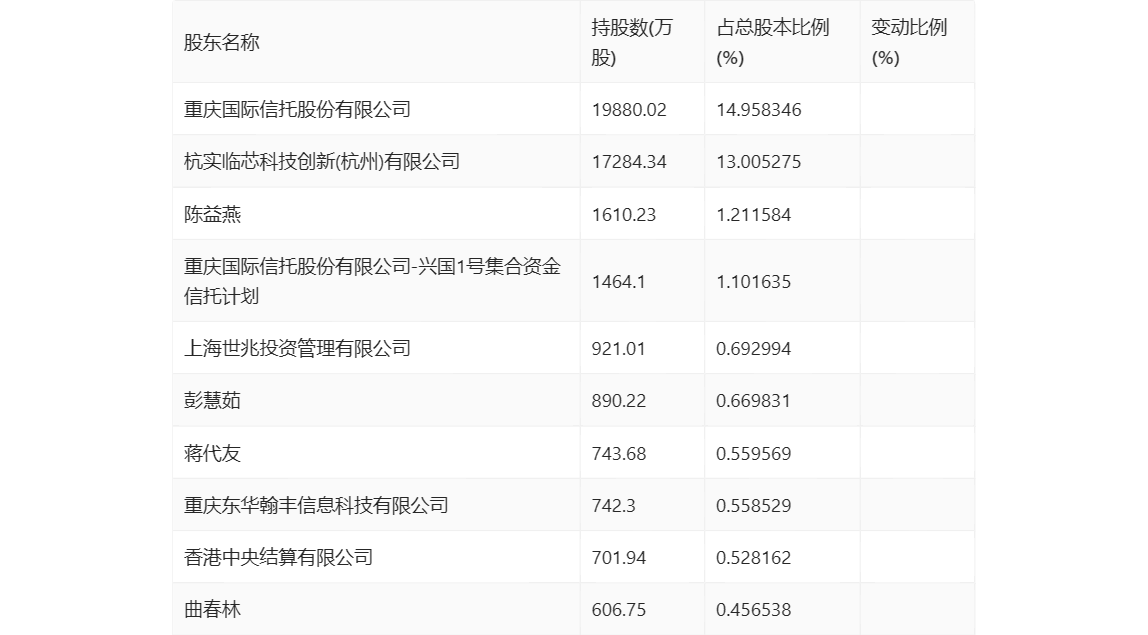Click the value 17284.34

coord(629,162)
